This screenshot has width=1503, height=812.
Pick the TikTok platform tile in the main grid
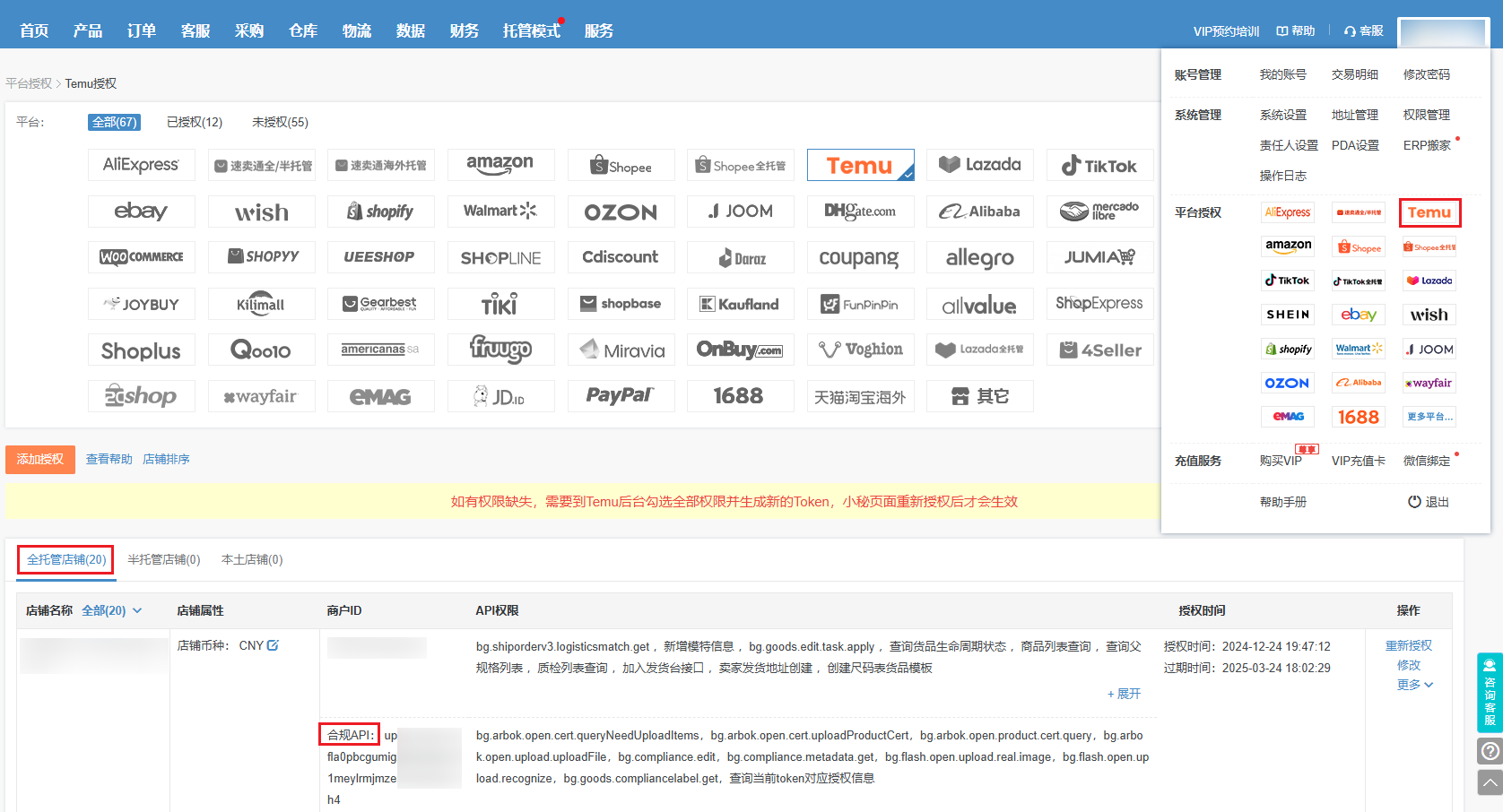click(x=1099, y=165)
